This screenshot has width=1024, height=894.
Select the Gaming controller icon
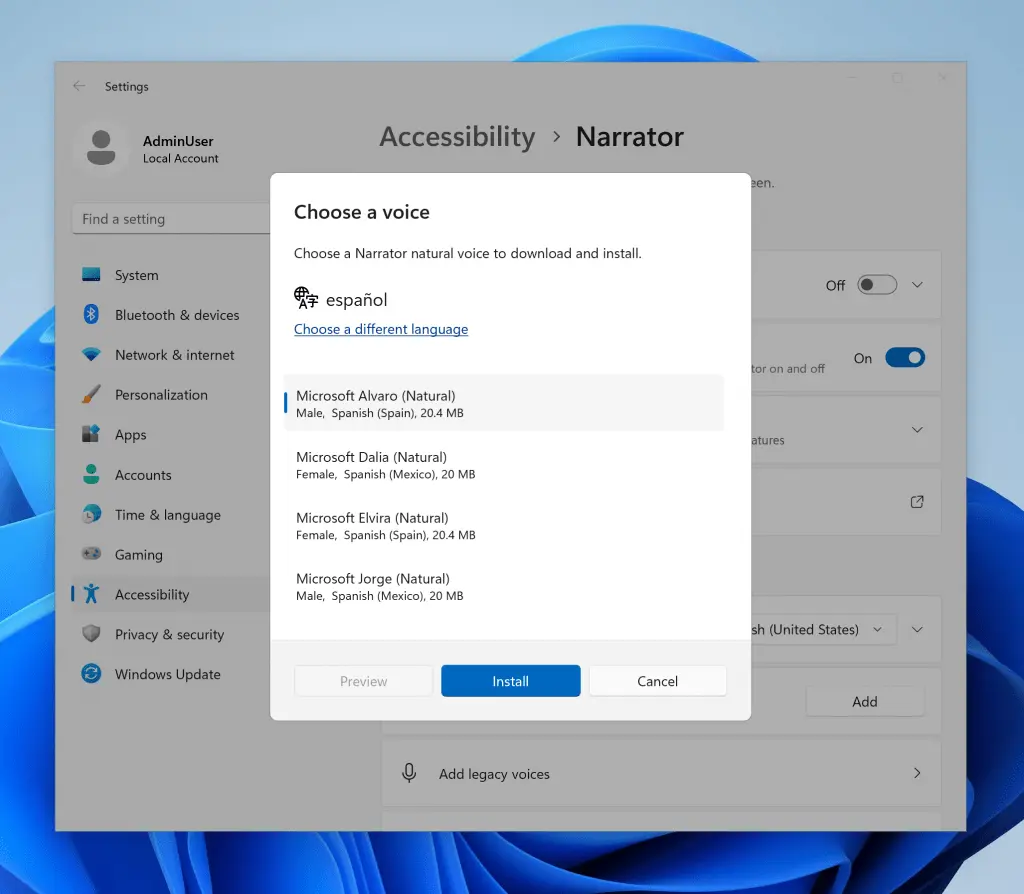(x=91, y=555)
